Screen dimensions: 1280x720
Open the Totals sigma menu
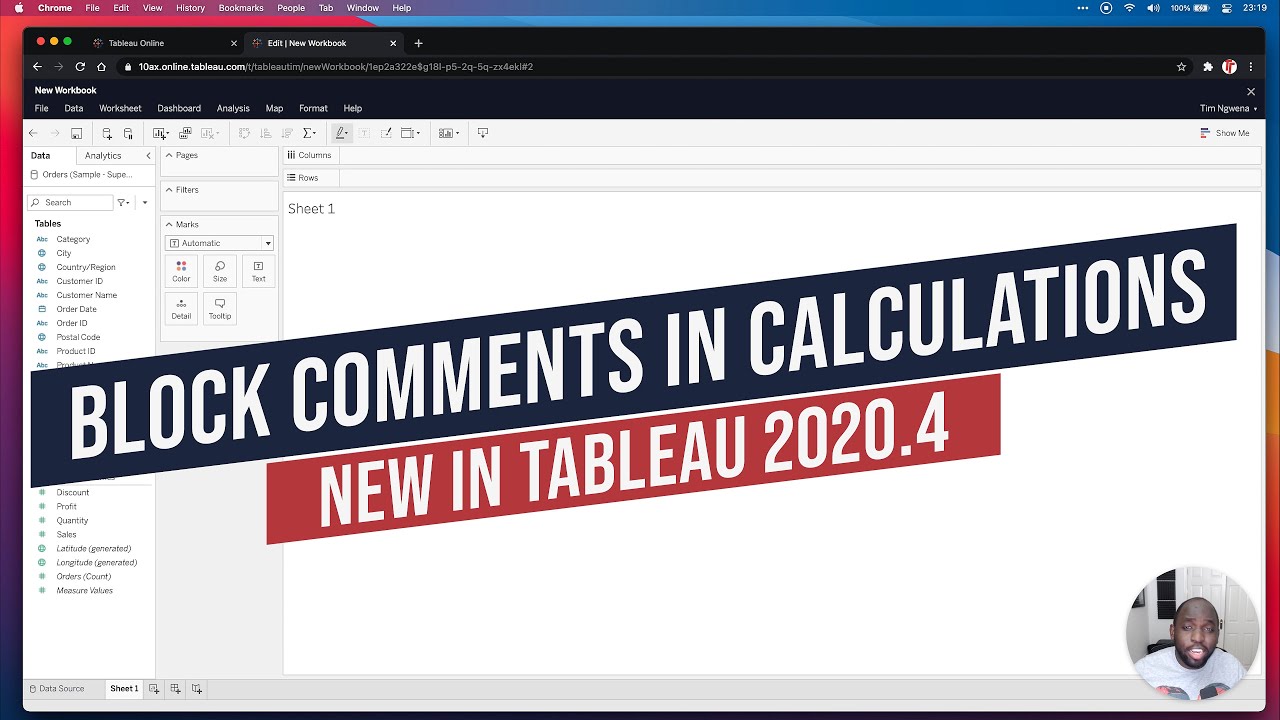point(309,133)
